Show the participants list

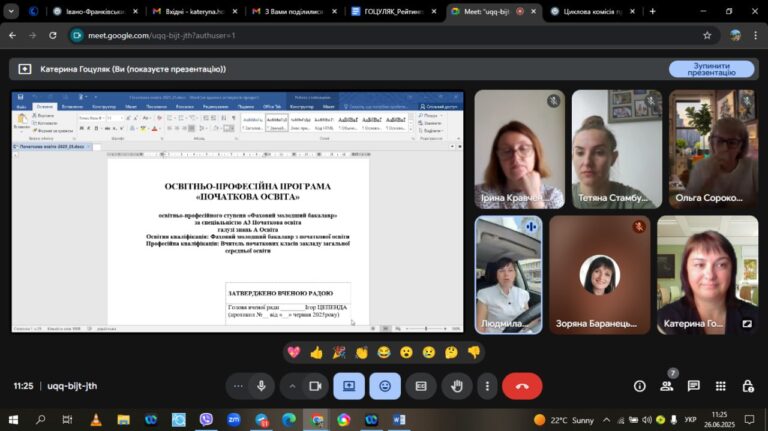667,386
